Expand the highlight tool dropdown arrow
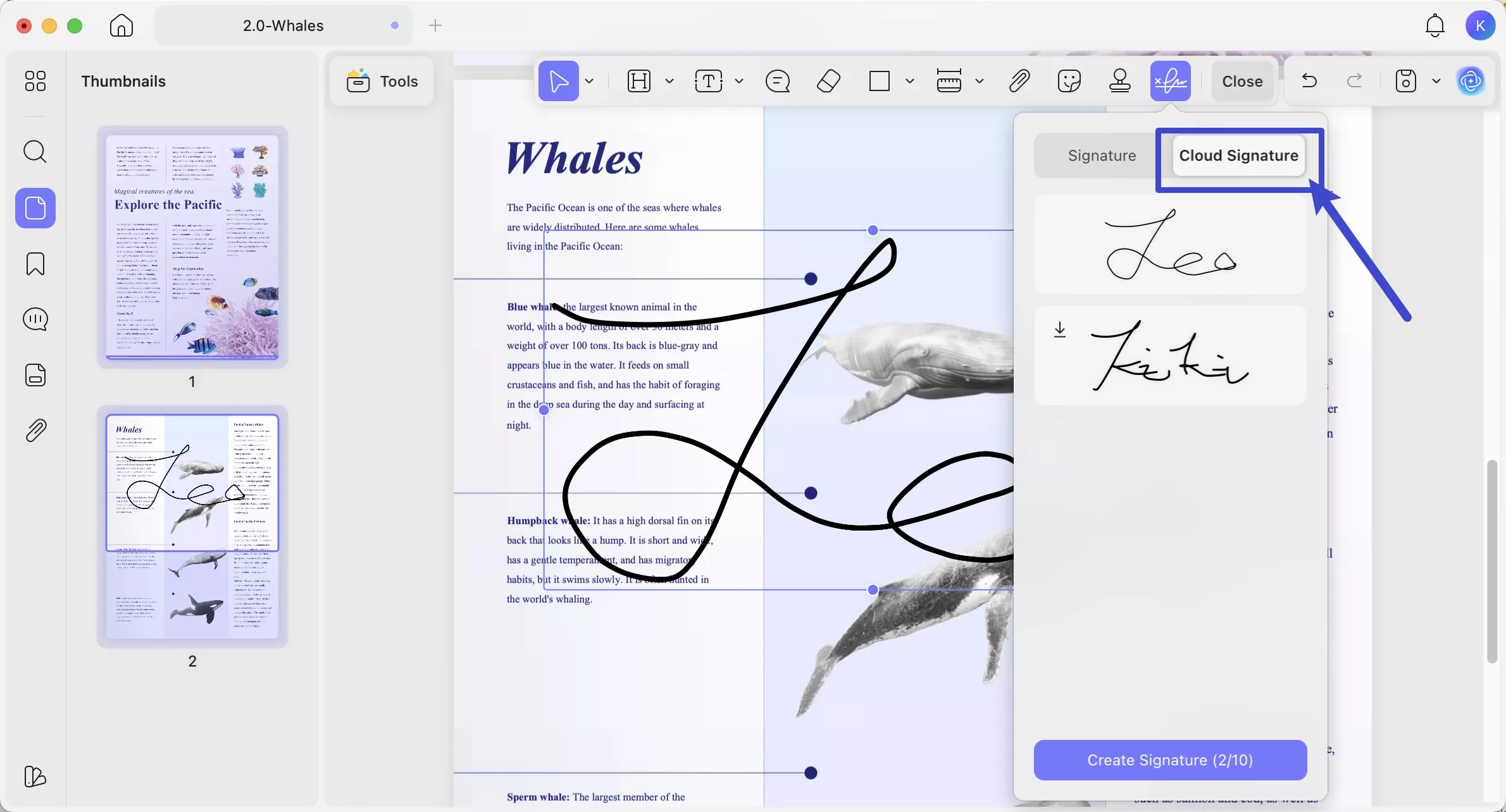Screen dimensions: 1506x812 pyautogui.click(x=669, y=82)
